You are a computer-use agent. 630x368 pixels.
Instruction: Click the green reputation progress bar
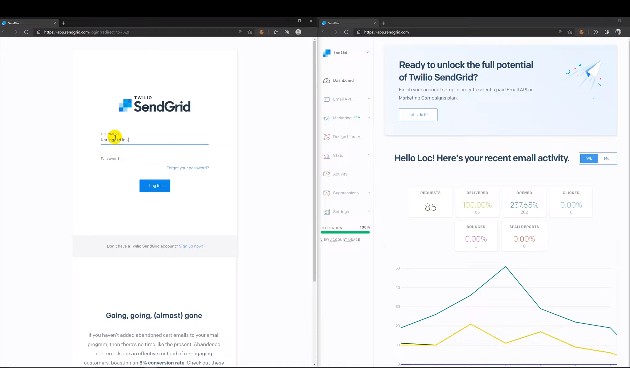345,232
